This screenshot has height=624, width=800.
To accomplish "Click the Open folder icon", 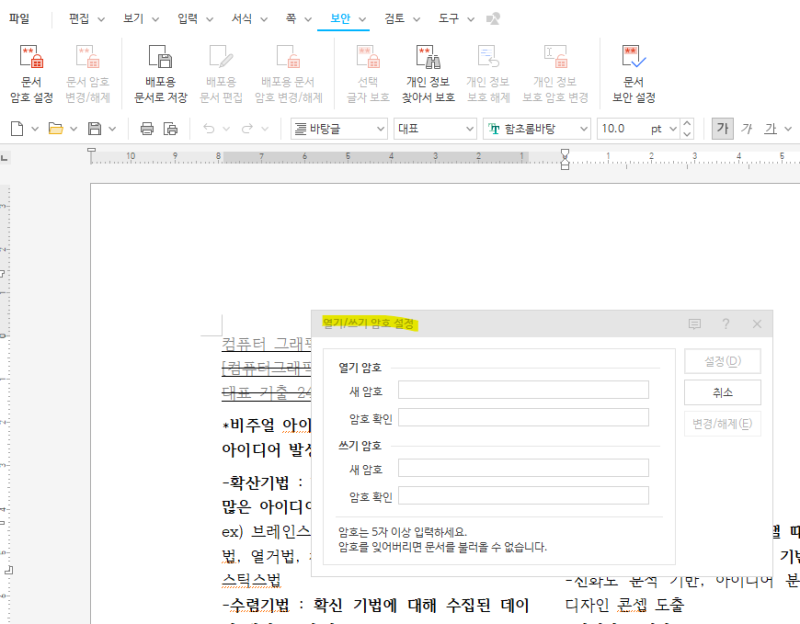I will [55, 129].
